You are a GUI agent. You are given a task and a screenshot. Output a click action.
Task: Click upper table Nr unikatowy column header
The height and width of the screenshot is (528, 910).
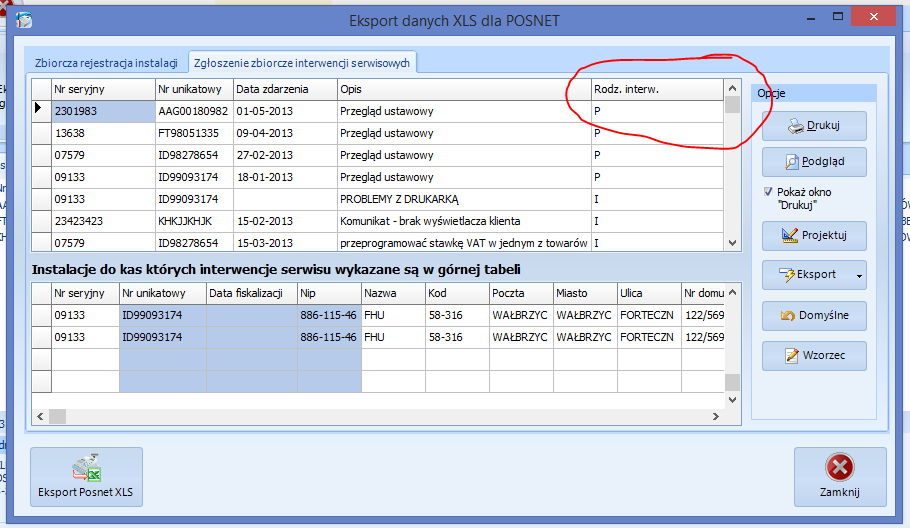pos(194,89)
